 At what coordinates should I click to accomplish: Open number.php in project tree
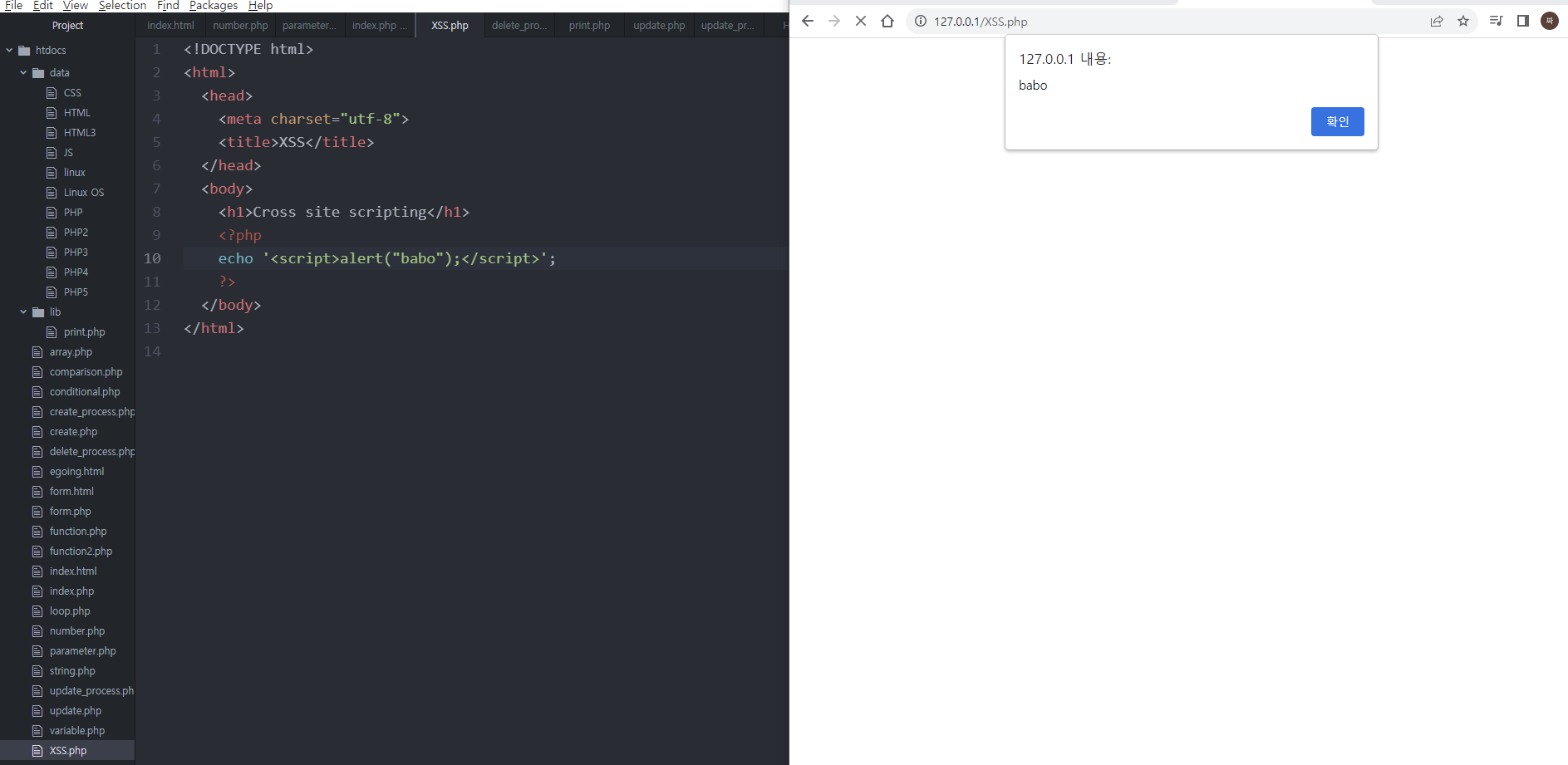point(77,631)
